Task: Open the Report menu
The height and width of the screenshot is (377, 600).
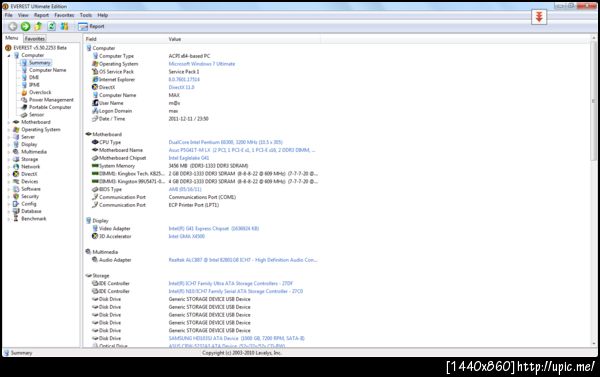Action: pyautogui.click(x=41, y=15)
